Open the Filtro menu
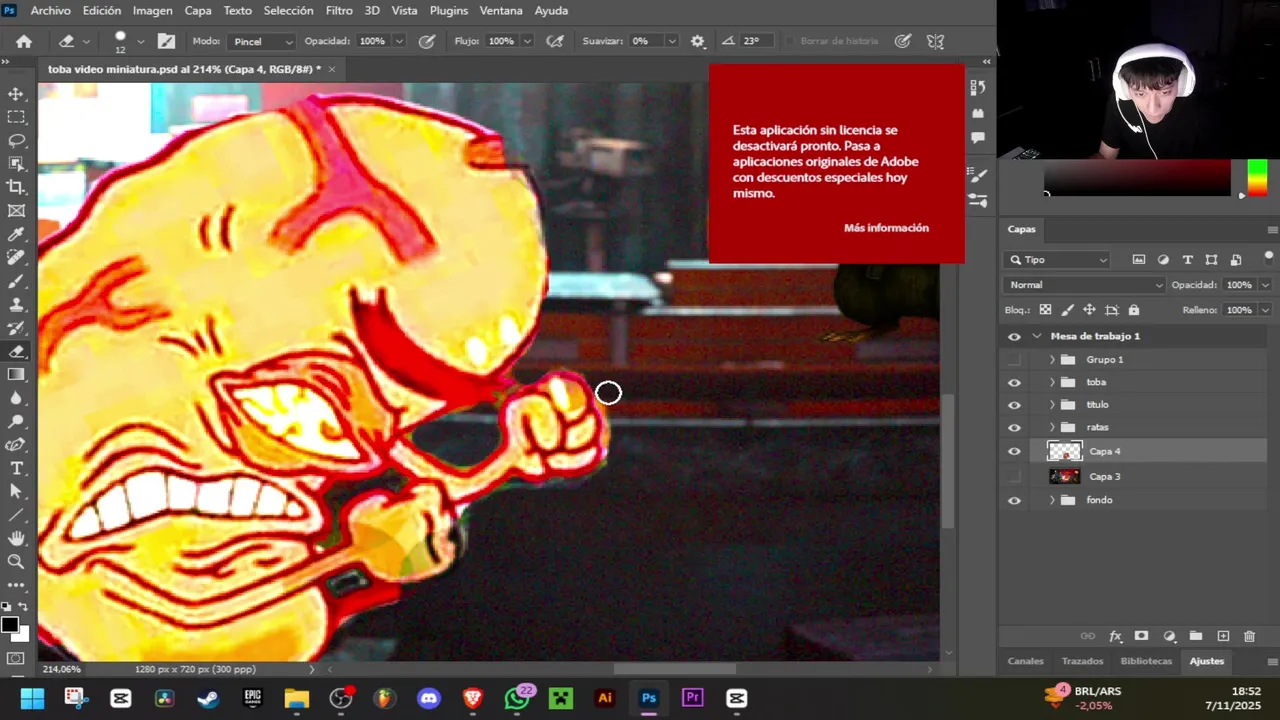Viewport: 1280px width, 720px height. [x=339, y=10]
